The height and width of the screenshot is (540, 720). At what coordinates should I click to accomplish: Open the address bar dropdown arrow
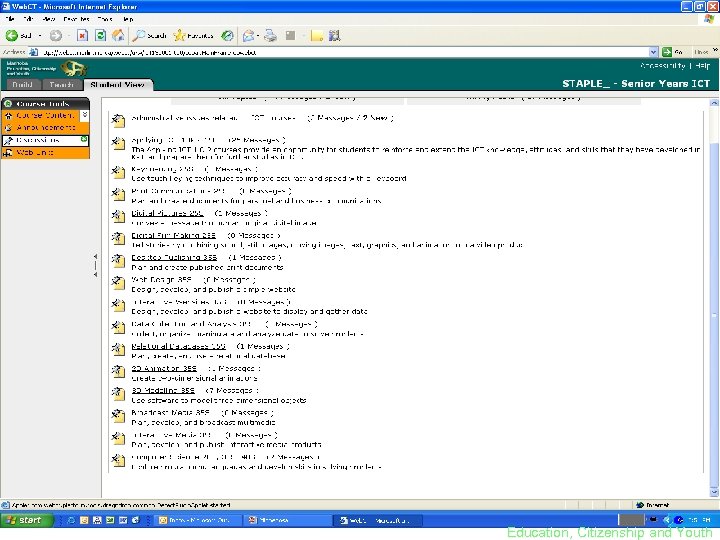(653, 52)
